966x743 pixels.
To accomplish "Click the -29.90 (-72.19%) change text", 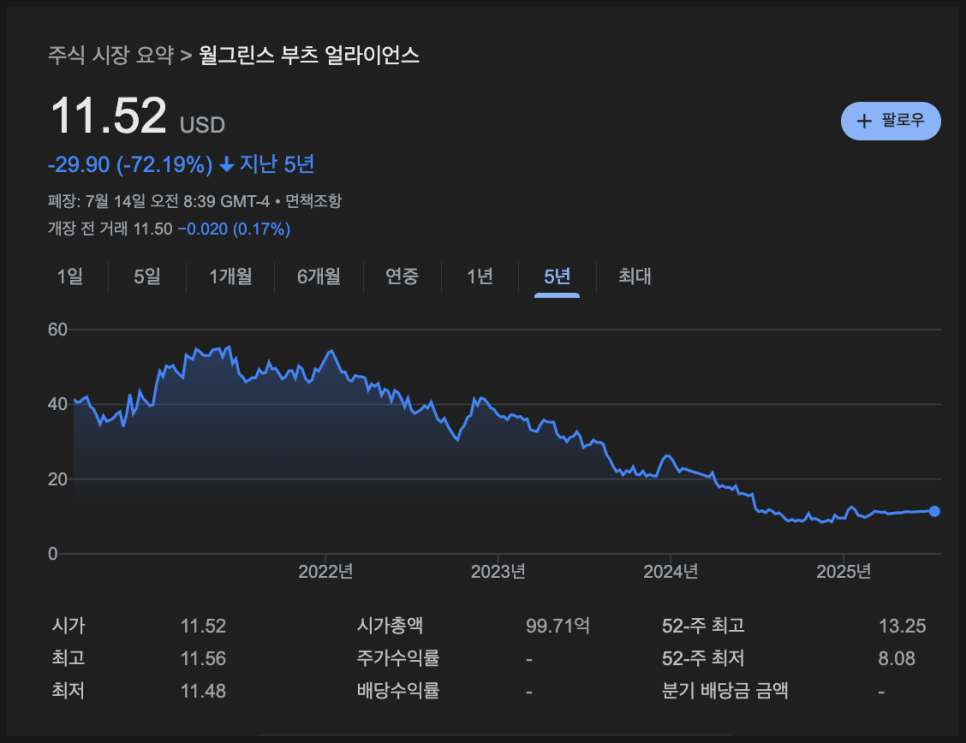I will (x=130, y=164).
